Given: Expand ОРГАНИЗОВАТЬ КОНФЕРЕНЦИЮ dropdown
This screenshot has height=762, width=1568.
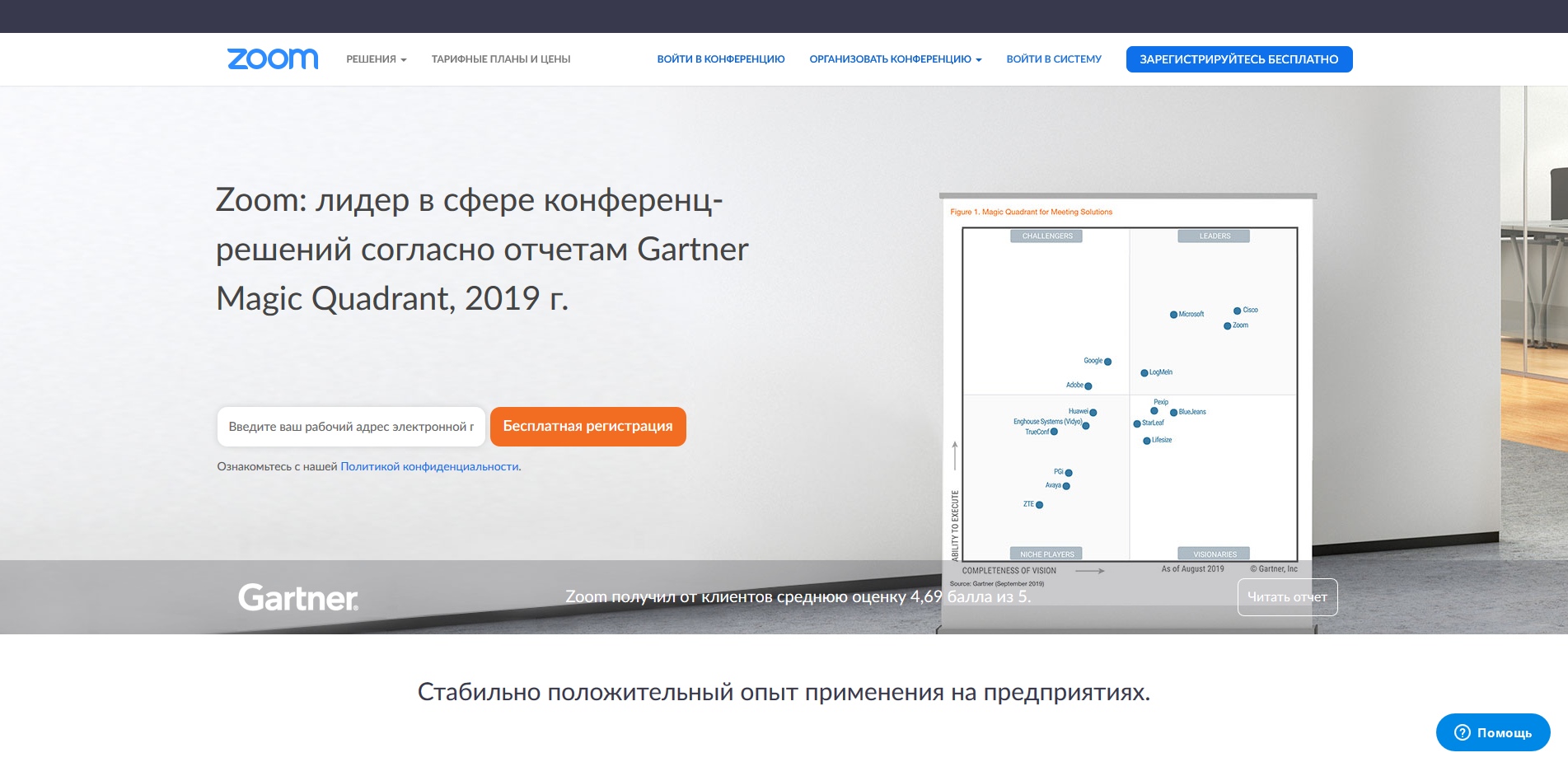Looking at the screenshot, I should click(896, 59).
